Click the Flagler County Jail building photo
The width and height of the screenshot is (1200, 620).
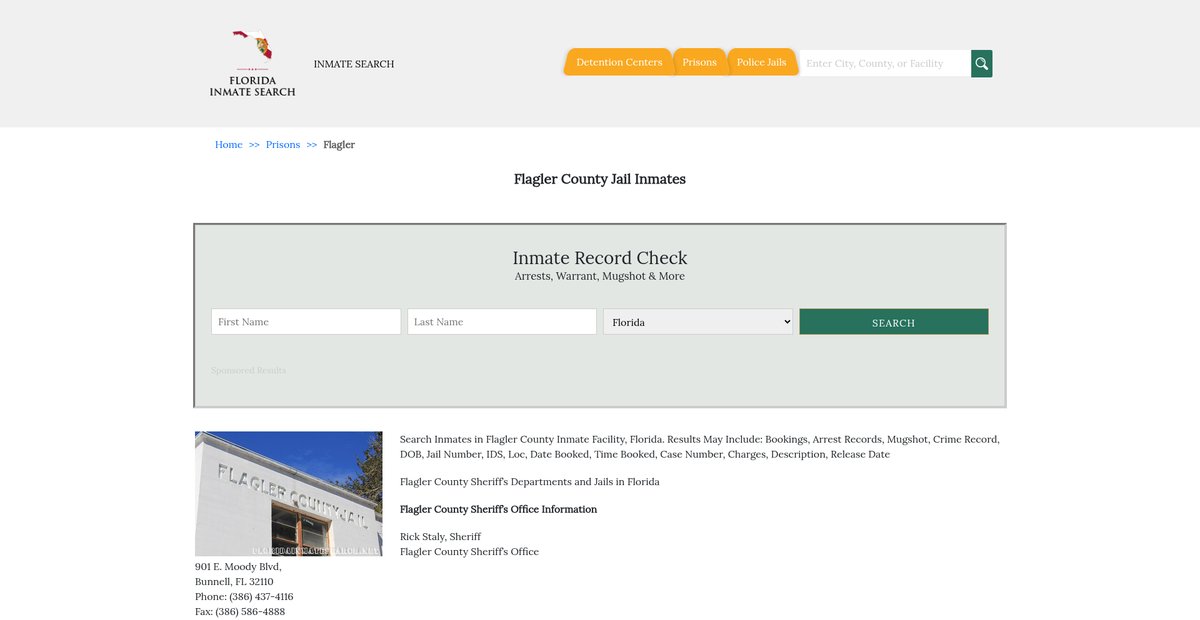click(x=289, y=494)
